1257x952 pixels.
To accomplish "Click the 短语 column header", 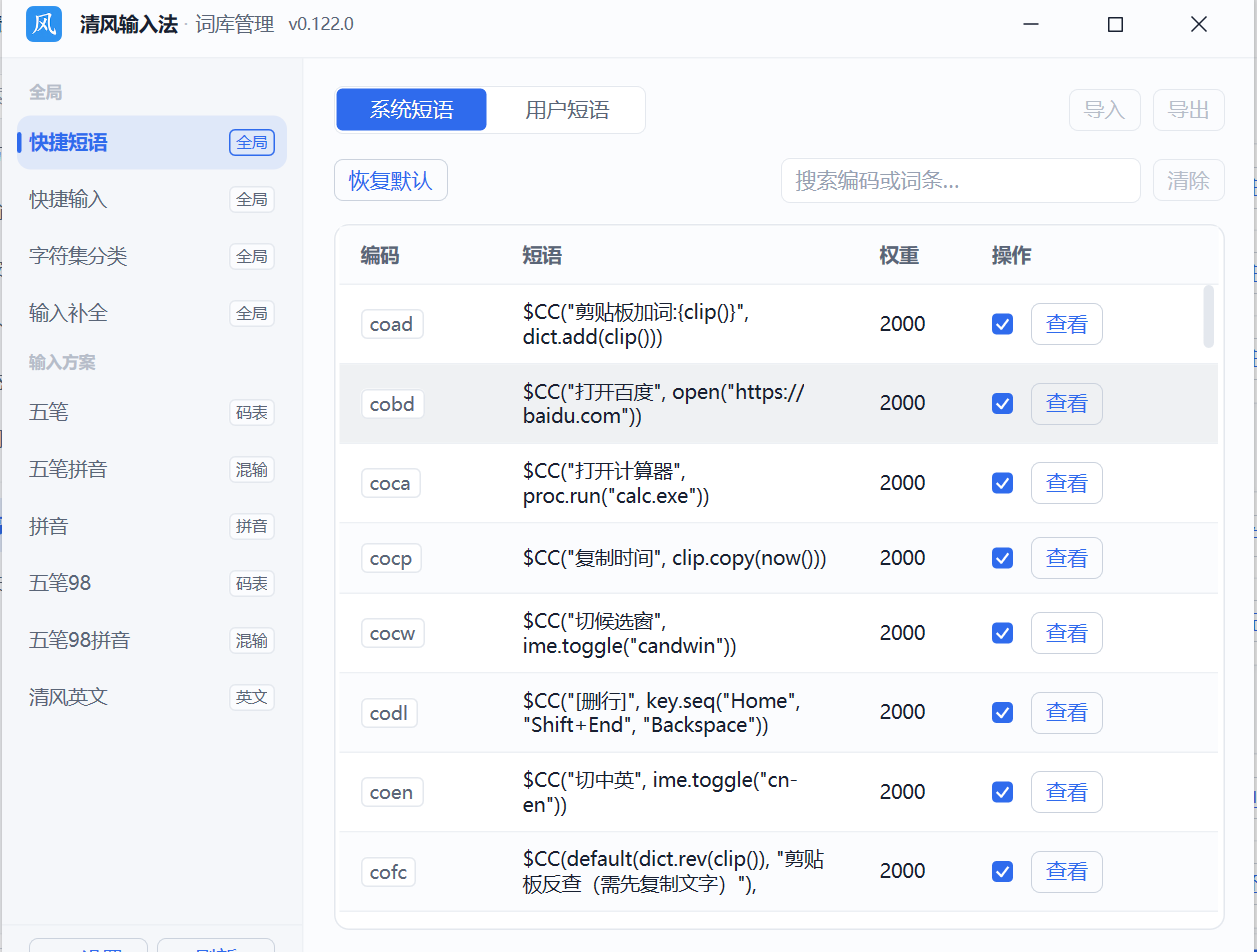I will tap(542, 256).
